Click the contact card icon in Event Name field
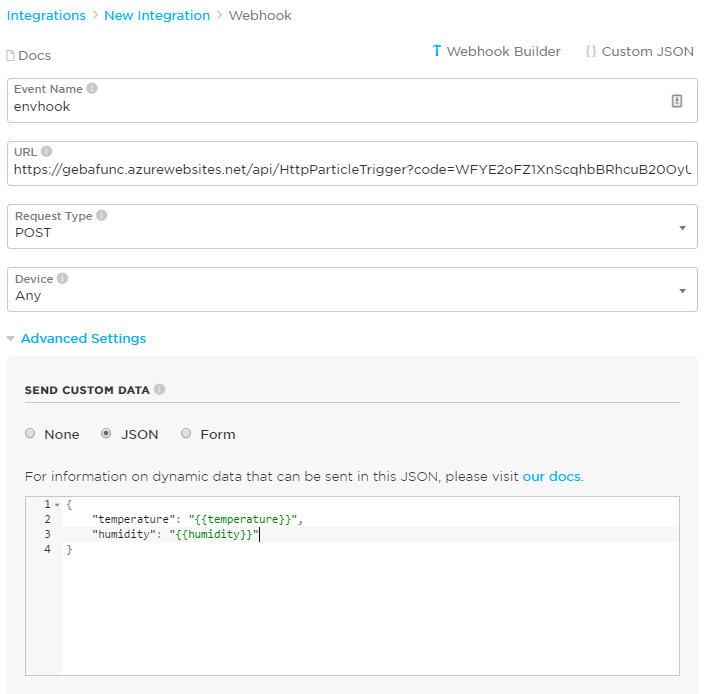This screenshot has height=694, width=718. [677, 101]
